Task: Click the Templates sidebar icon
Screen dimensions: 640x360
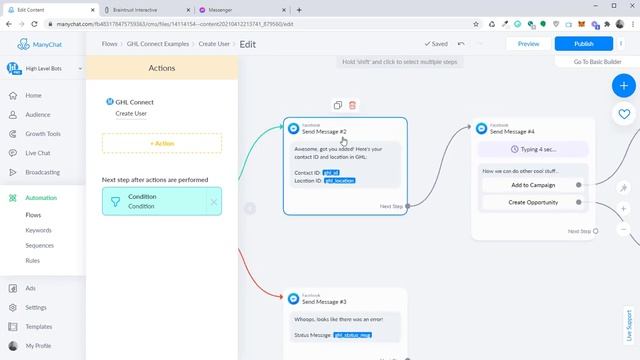Action: click(x=13, y=327)
